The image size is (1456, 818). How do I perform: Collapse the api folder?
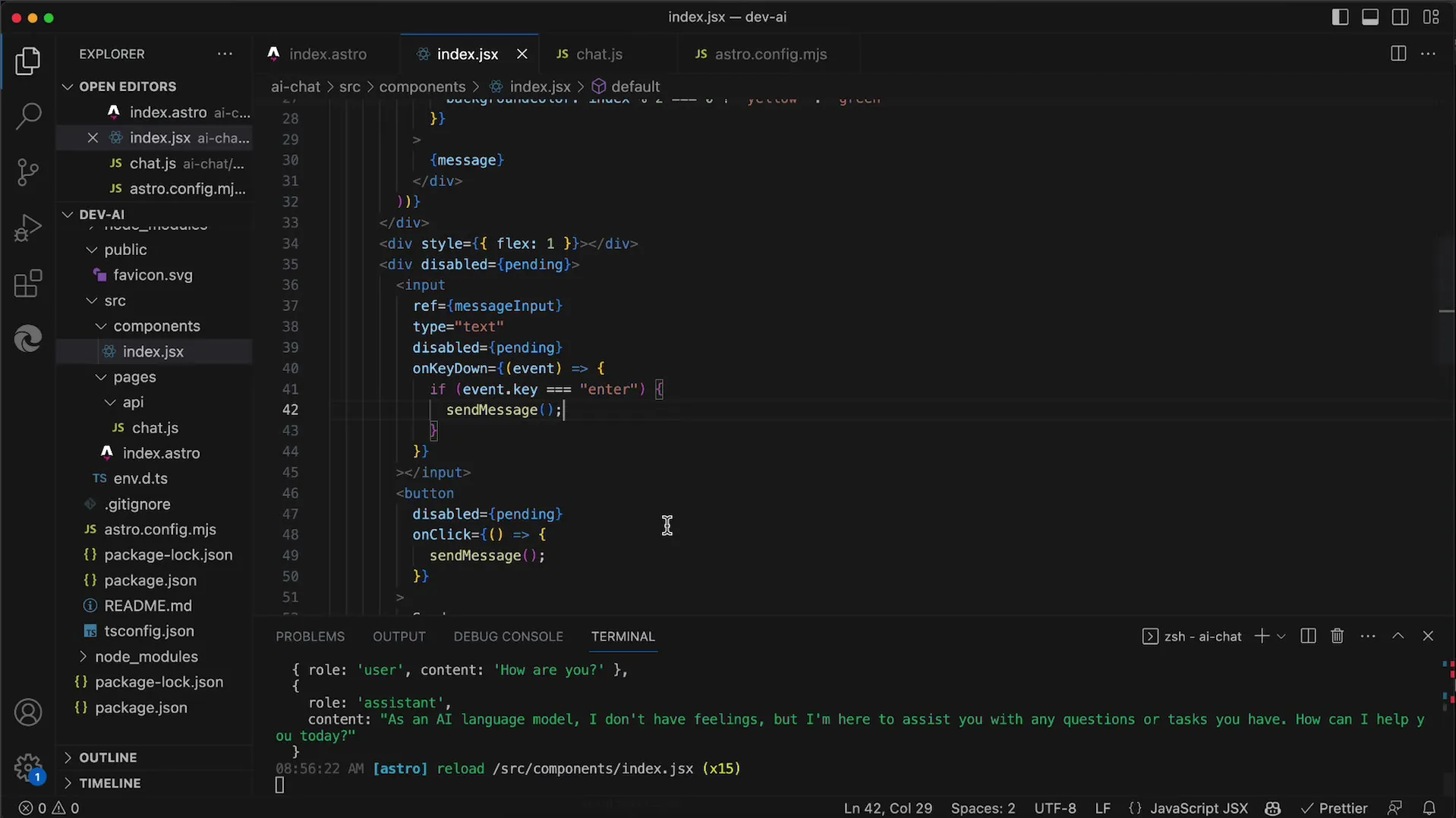155,402
